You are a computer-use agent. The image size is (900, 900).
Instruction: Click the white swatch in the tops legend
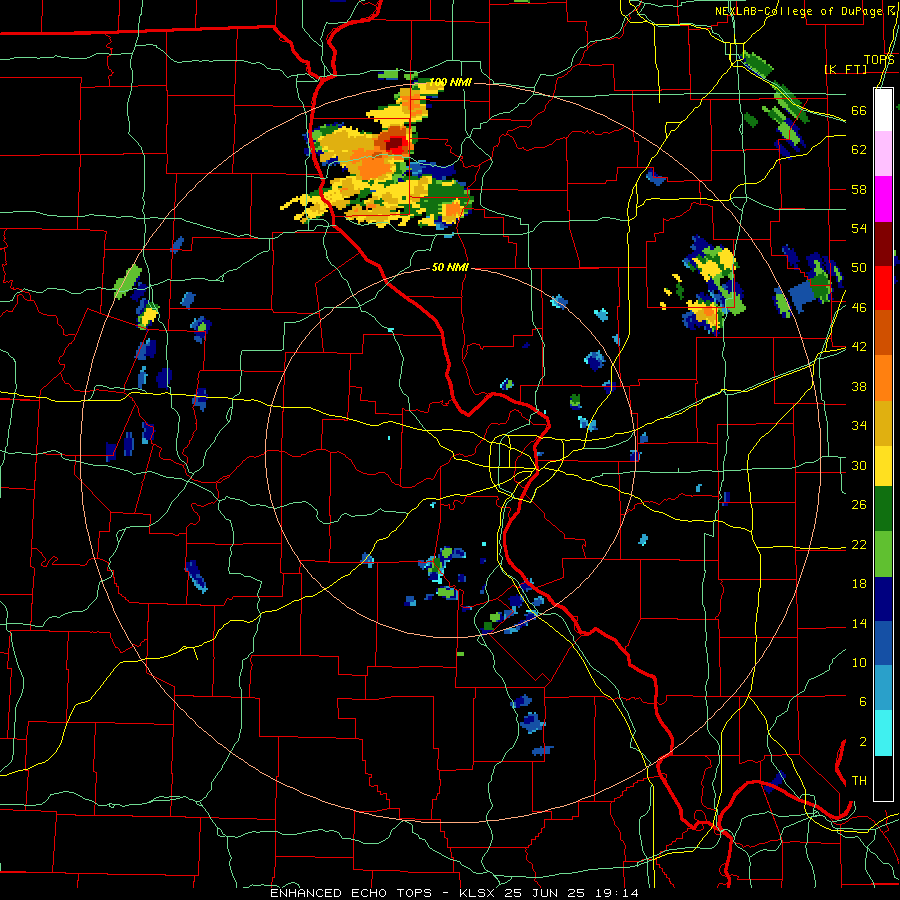click(x=883, y=110)
